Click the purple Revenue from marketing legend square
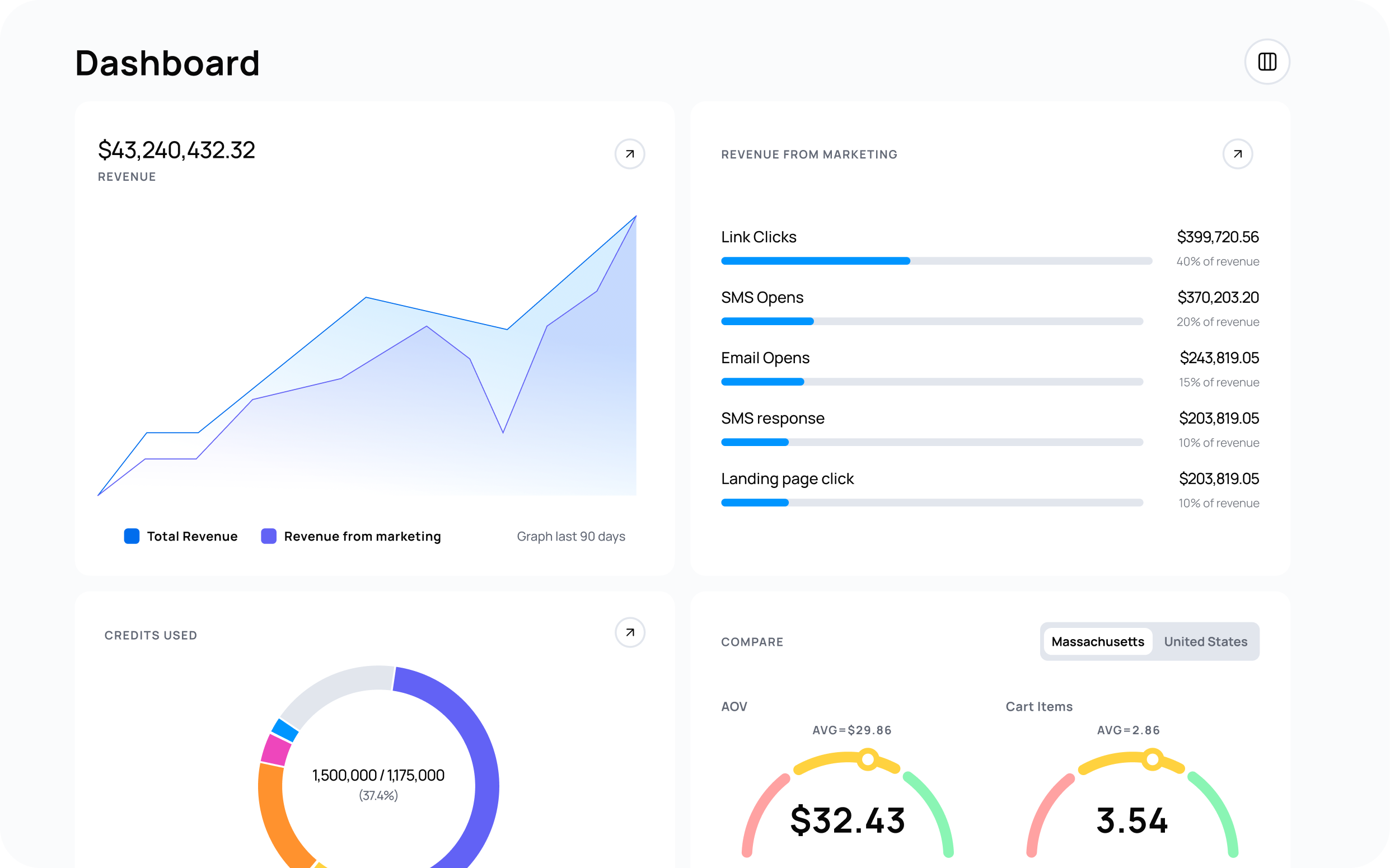Screen dimensions: 1390x868 [x=269, y=536]
